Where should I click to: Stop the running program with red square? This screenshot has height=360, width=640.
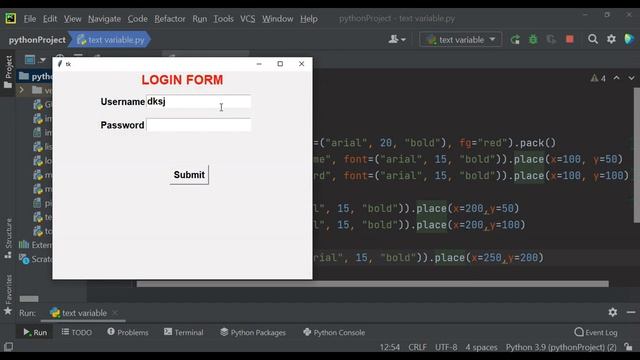point(570,39)
